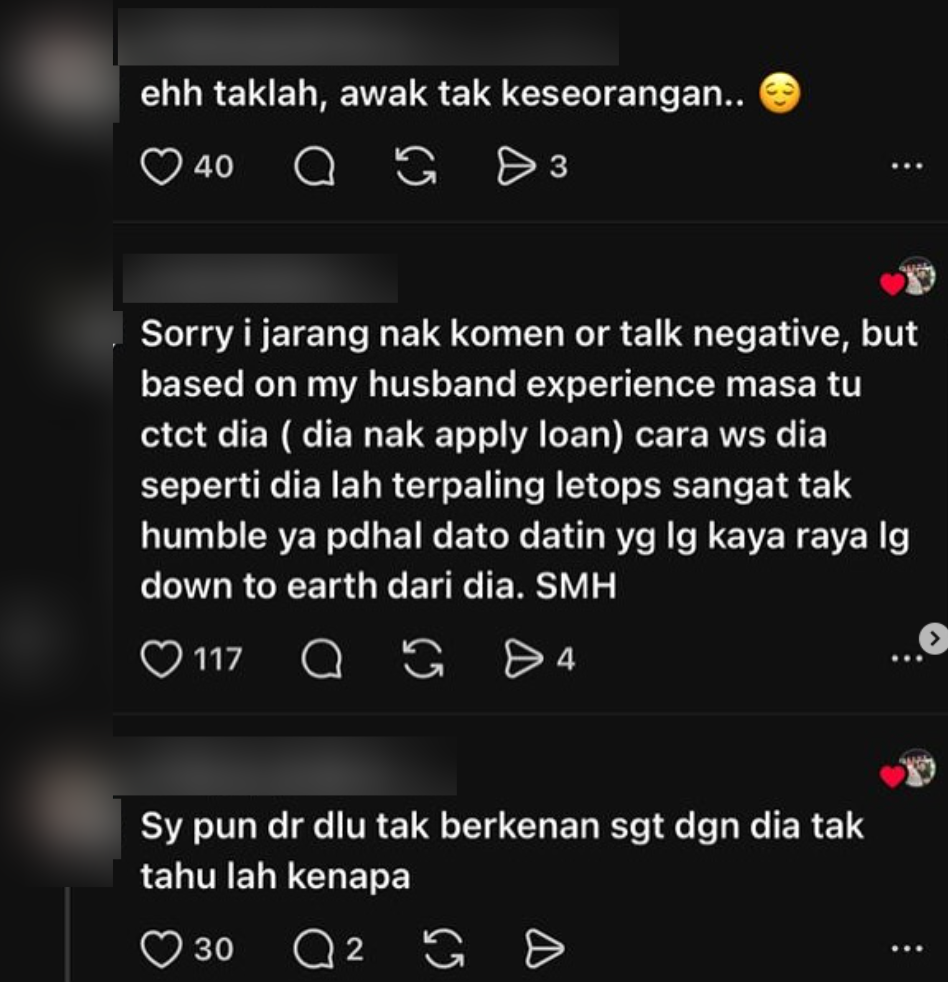The image size is (948, 982).
Task: Open more options for 117-like comment
Action: [x=905, y=658]
